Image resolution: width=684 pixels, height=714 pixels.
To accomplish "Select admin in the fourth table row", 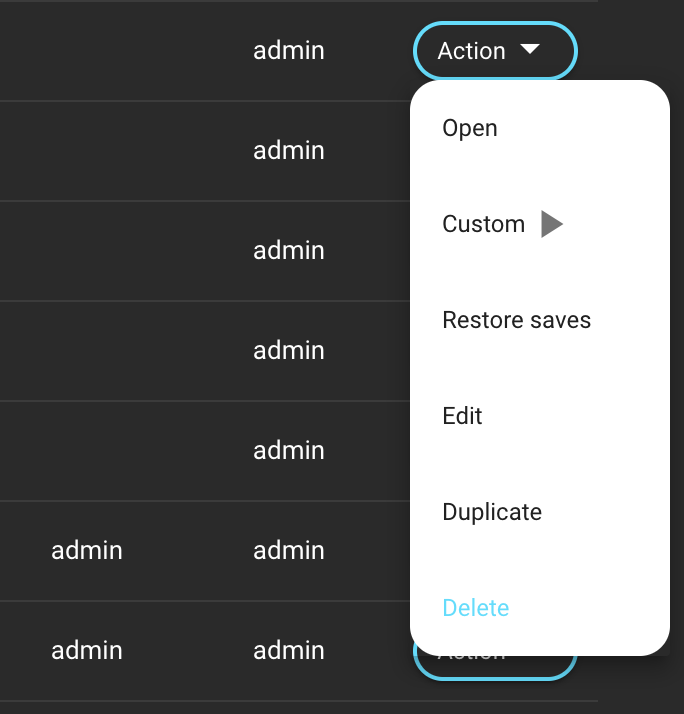I will coord(289,350).
